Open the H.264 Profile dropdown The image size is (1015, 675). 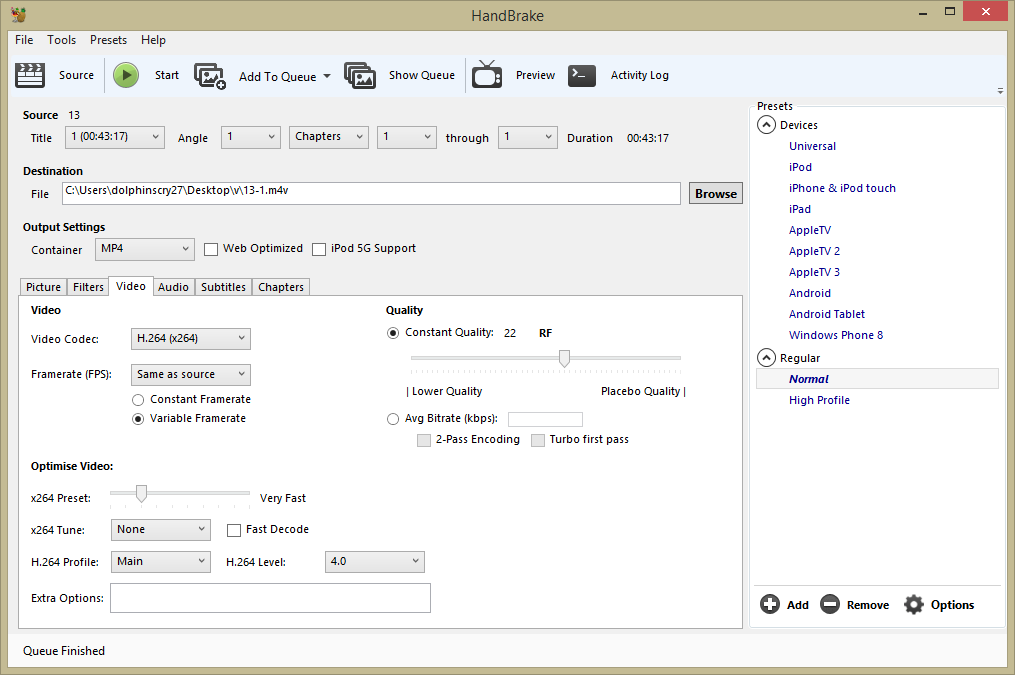tap(161, 562)
